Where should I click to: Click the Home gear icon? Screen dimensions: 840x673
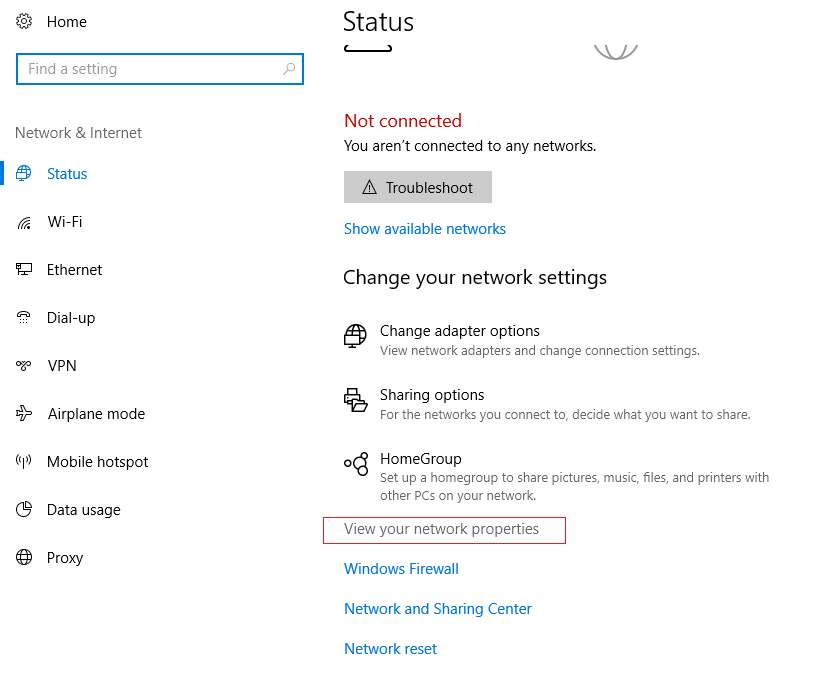[x=24, y=21]
